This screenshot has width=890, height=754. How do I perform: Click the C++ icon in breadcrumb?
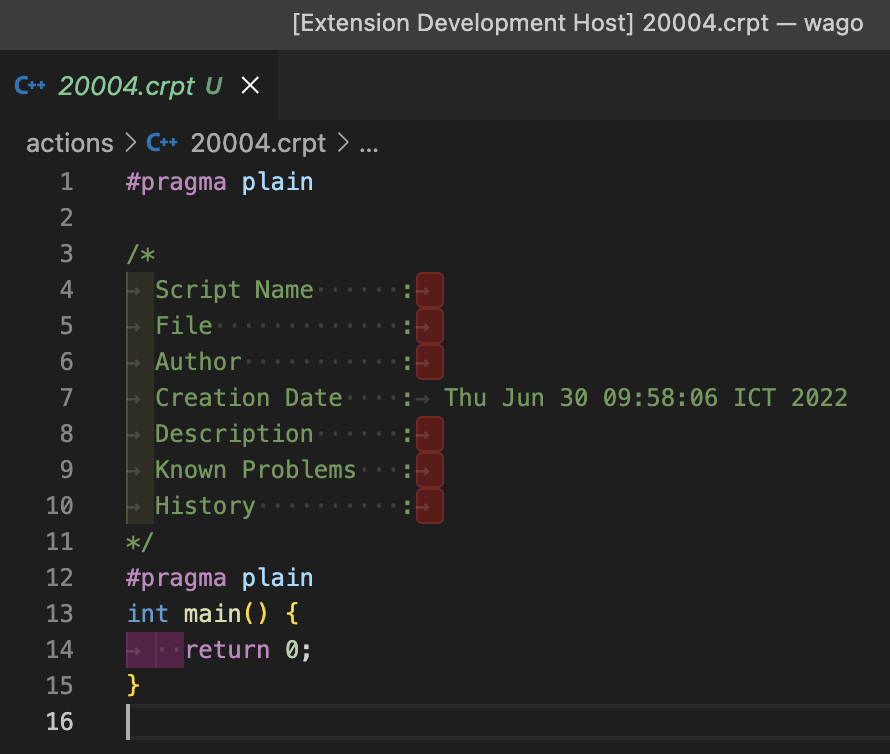pyautogui.click(x=162, y=143)
